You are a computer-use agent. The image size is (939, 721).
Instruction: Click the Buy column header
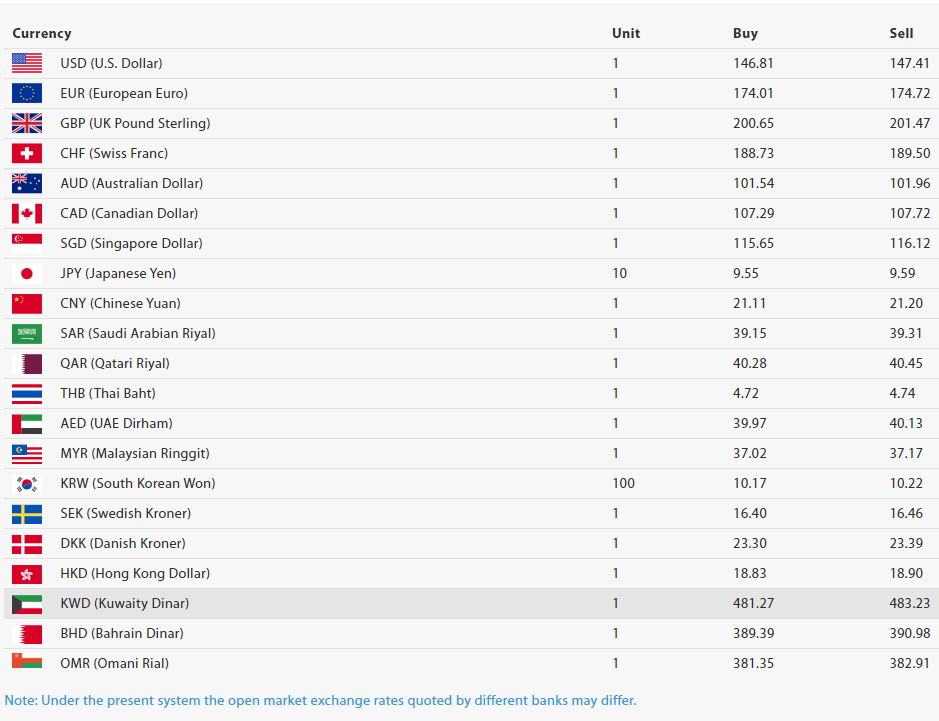[745, 33]
